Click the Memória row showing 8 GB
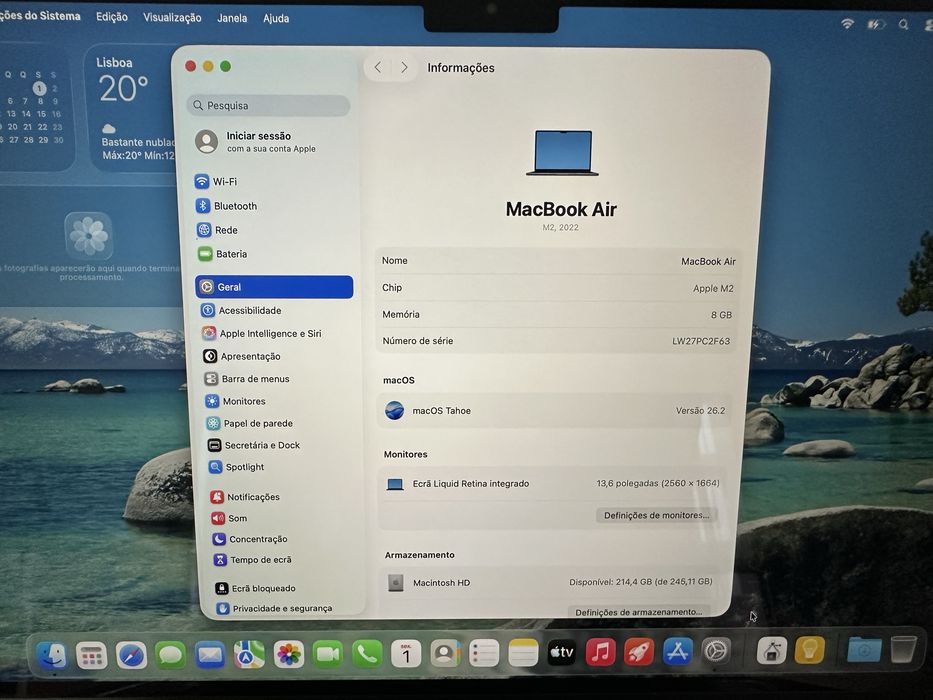The image size is (933, 700). tap(558, 314)
